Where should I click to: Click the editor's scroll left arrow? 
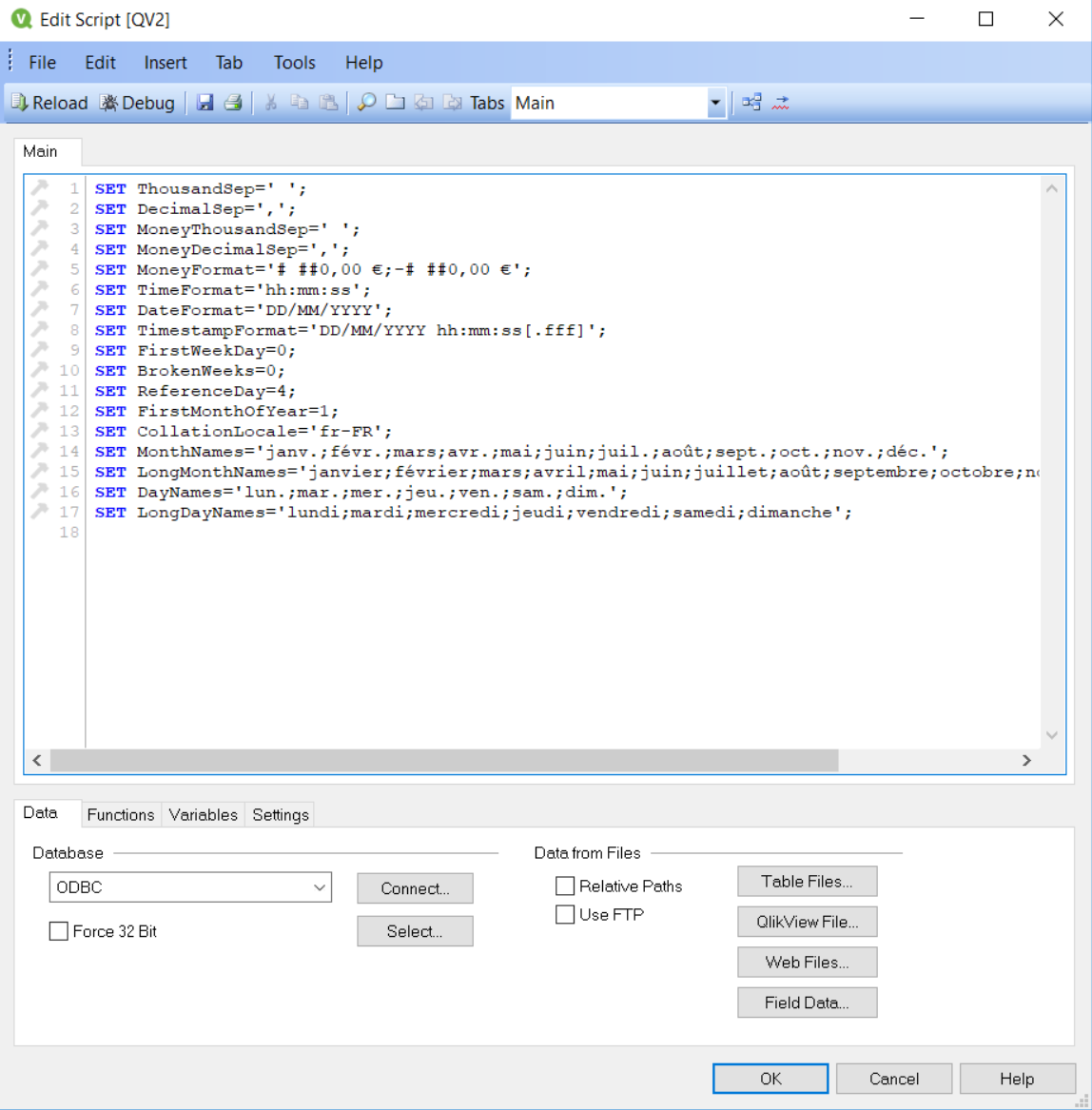(x=37, y=760)
